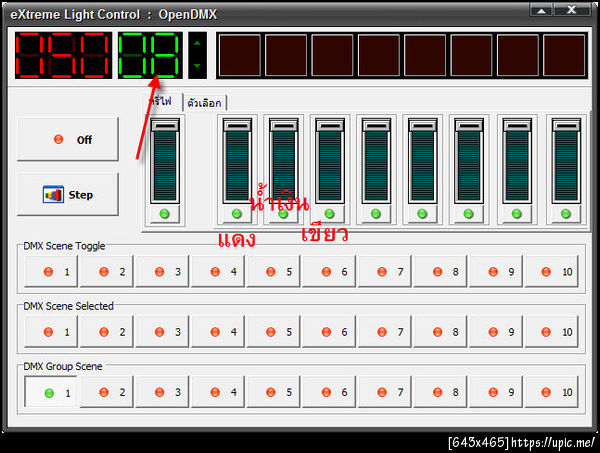Toggle DMX Scene Toggle button 9

click(x=496, y=272)
